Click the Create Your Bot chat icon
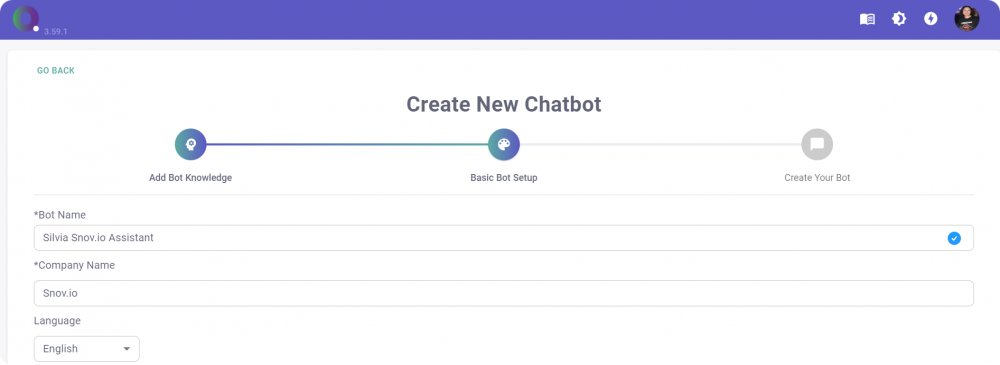This screenshot has height=365, width=1000. (x=817, y=145)
